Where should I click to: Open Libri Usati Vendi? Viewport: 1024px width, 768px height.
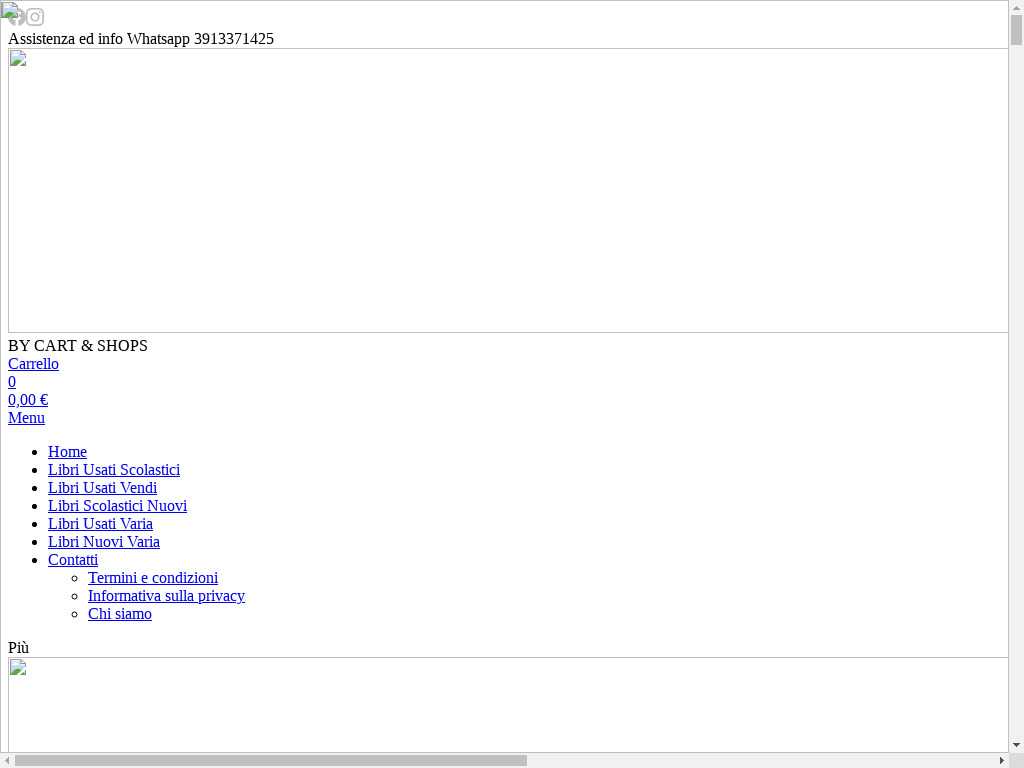103,488
